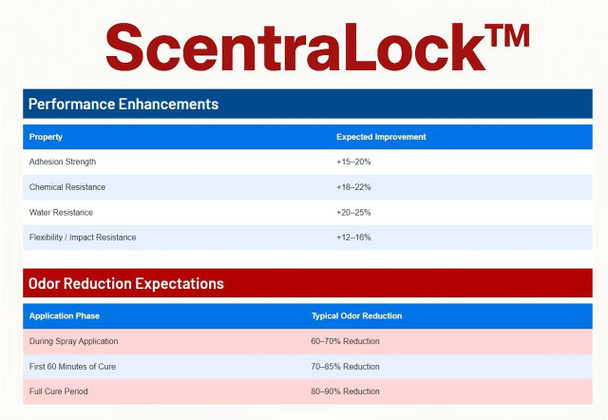Viewport: 608px width, 420px height.
Task: Click the 70–85% Reduction value
Action: click(x=345, y=366)
